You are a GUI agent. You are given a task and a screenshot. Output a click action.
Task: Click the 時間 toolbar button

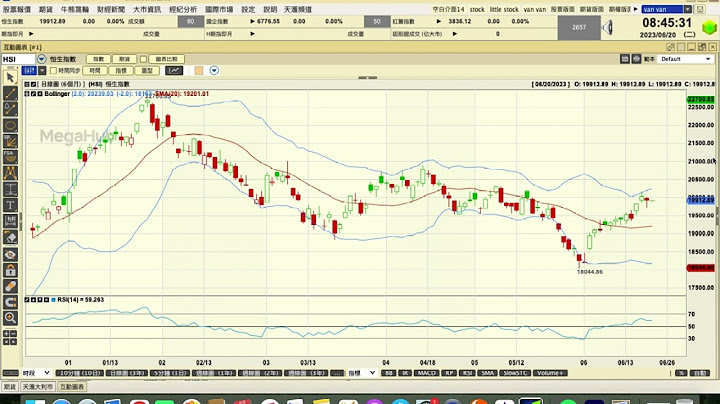95,70
